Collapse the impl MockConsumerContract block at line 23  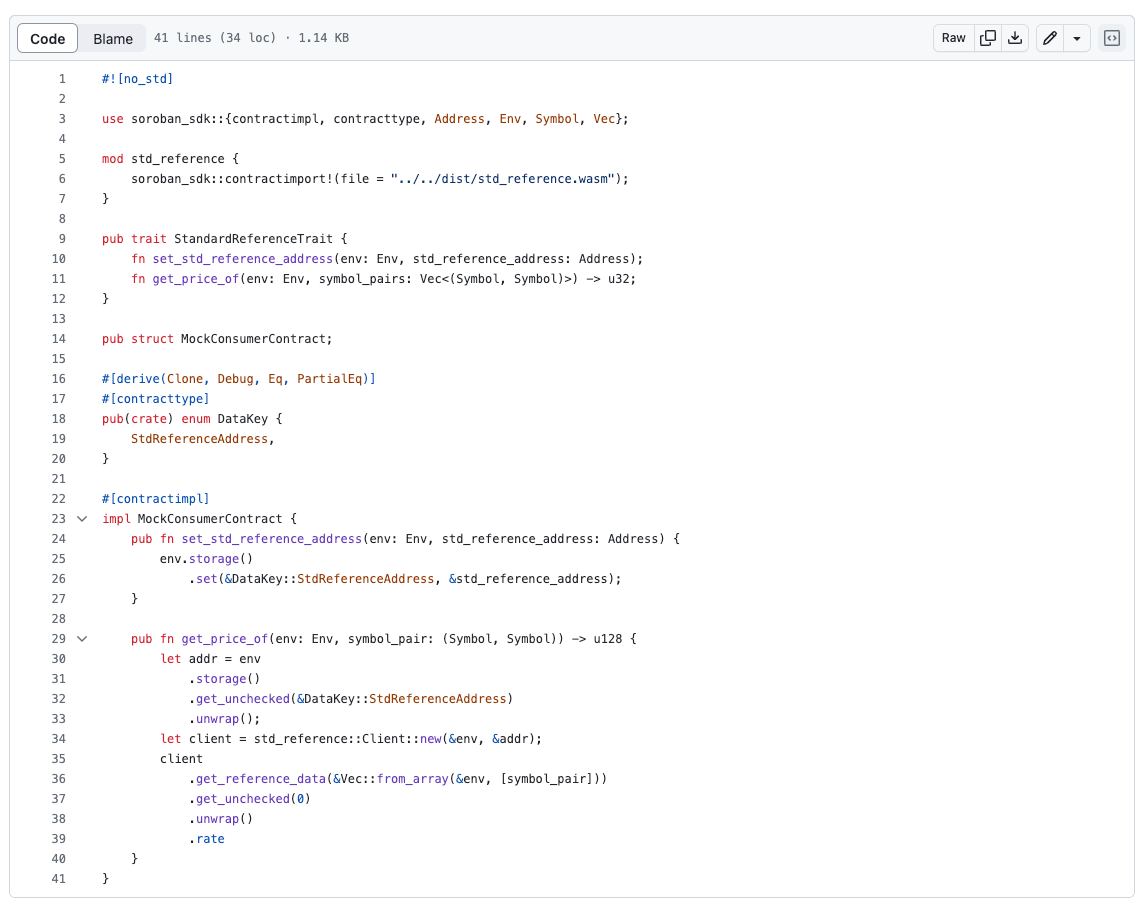[x=83, y=519]
